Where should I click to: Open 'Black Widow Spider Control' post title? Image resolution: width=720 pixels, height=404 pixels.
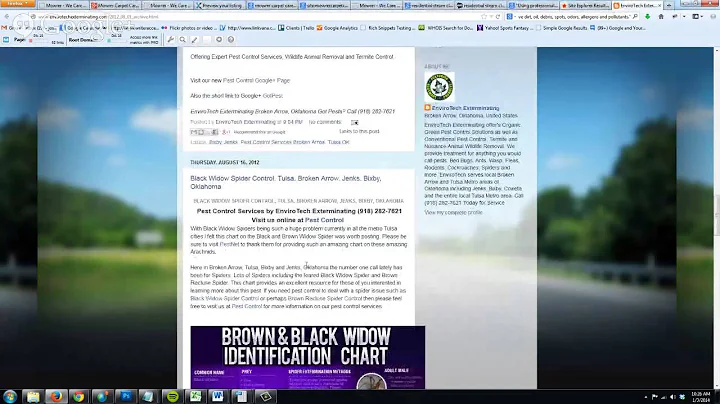click(x=286, y=182)
